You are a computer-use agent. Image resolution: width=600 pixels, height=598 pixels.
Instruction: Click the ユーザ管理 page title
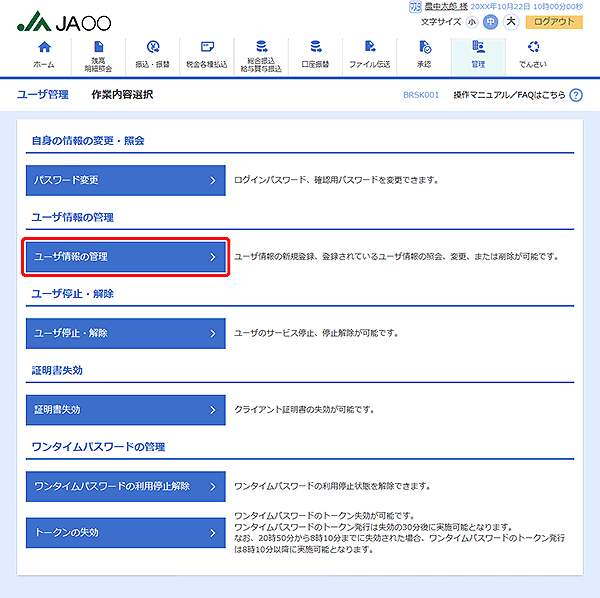(43, 95)
